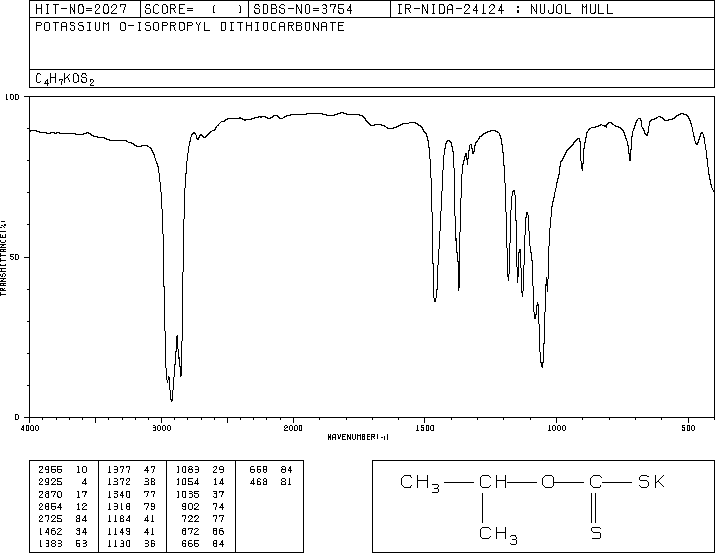Click the 1500 tick label on the wavenumber axis
The height and width of the screenshot is (553, 715).
point(425,428)
